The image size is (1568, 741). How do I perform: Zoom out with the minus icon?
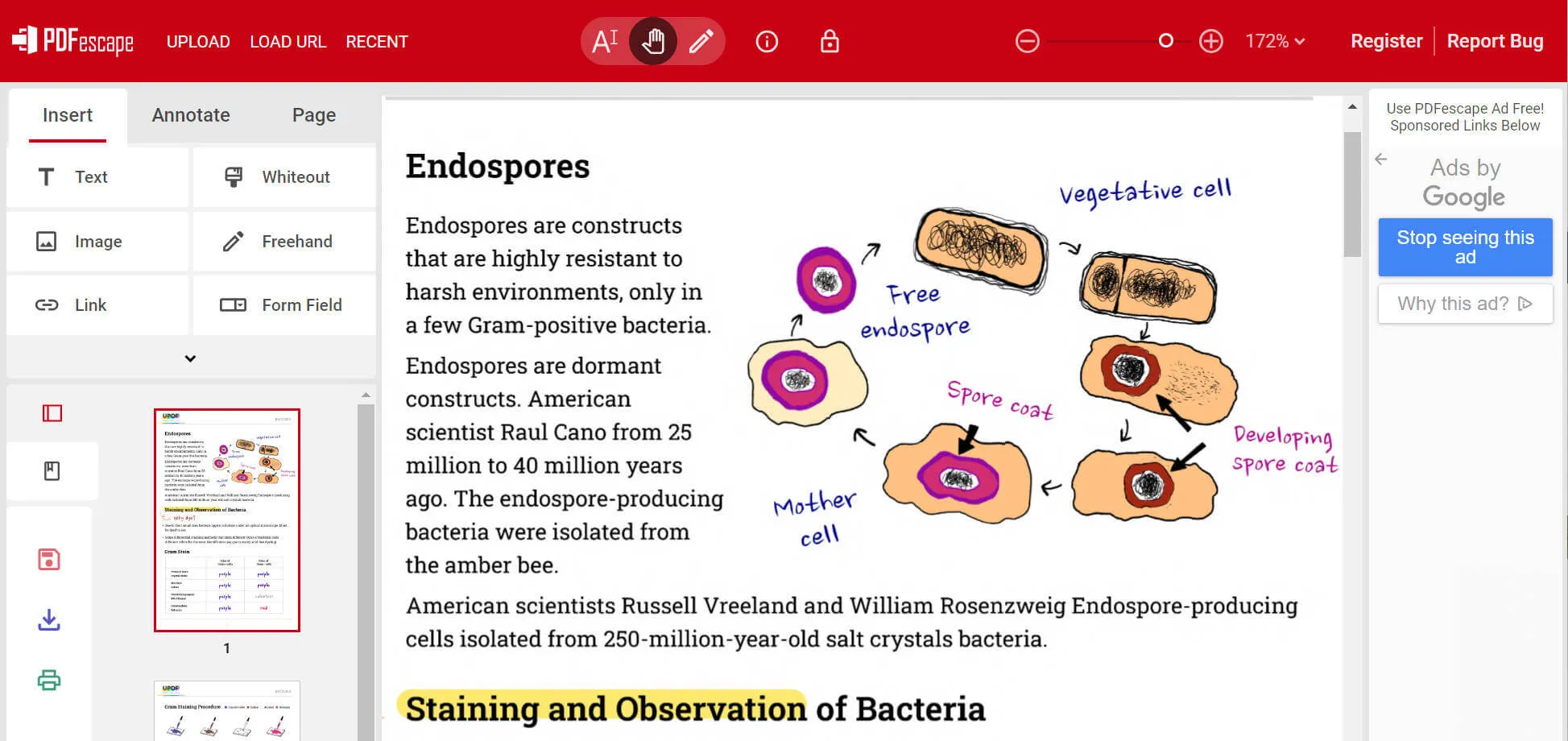[x=1027, y=41]
